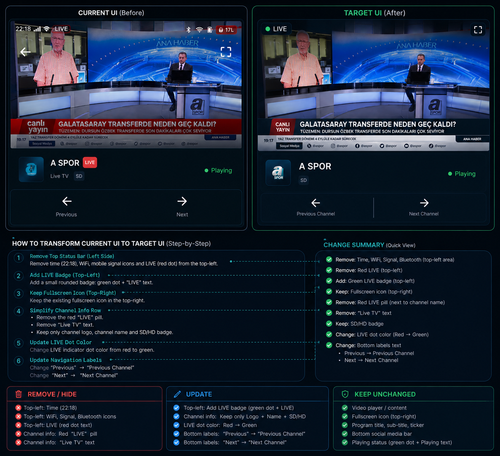
Task: Click 'Channel info: Keep only Logo + Name' row
Action: [244, 416]
